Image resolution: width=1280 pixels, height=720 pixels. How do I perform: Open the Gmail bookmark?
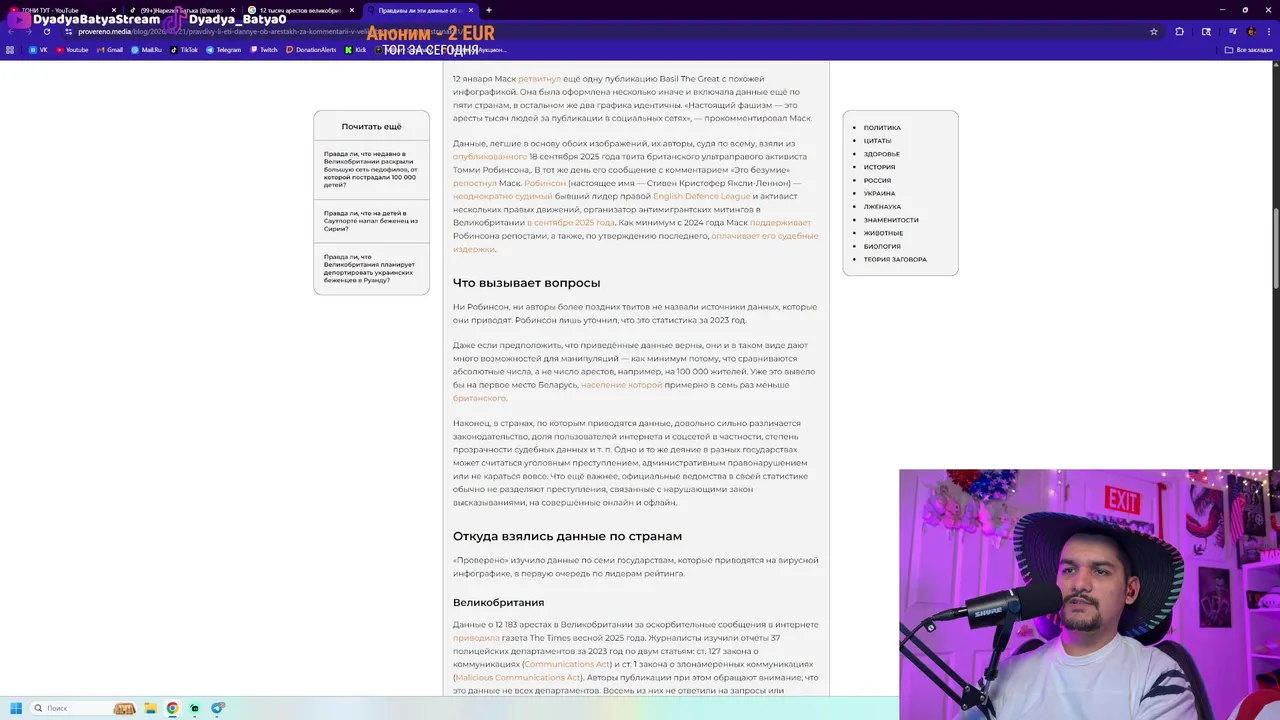pos(109,49)
